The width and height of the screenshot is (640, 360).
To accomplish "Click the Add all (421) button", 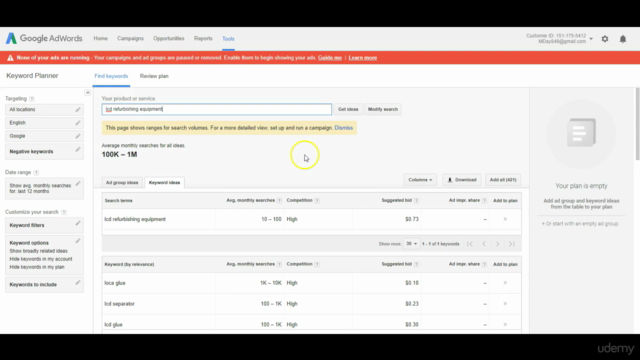I will pyautogui.click(x=503, y=180).
